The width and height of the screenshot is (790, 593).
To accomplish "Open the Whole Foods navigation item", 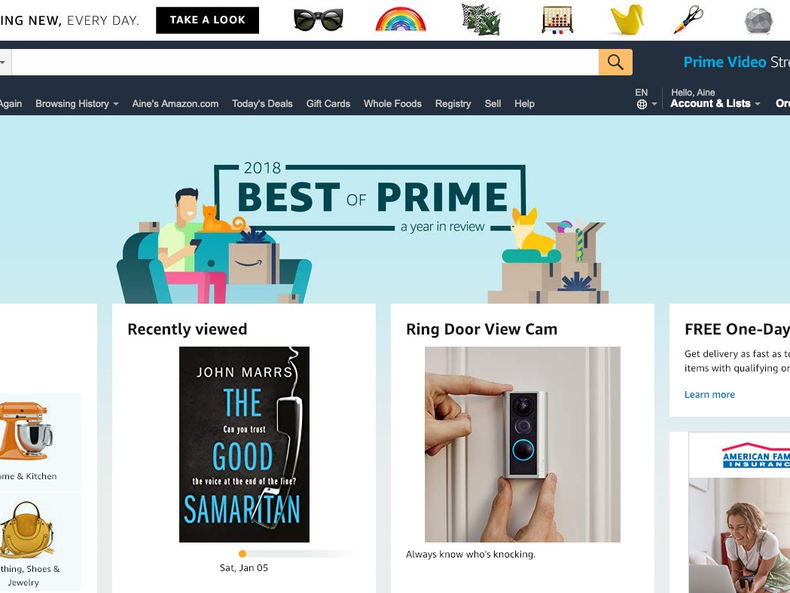I will [392, 104].
